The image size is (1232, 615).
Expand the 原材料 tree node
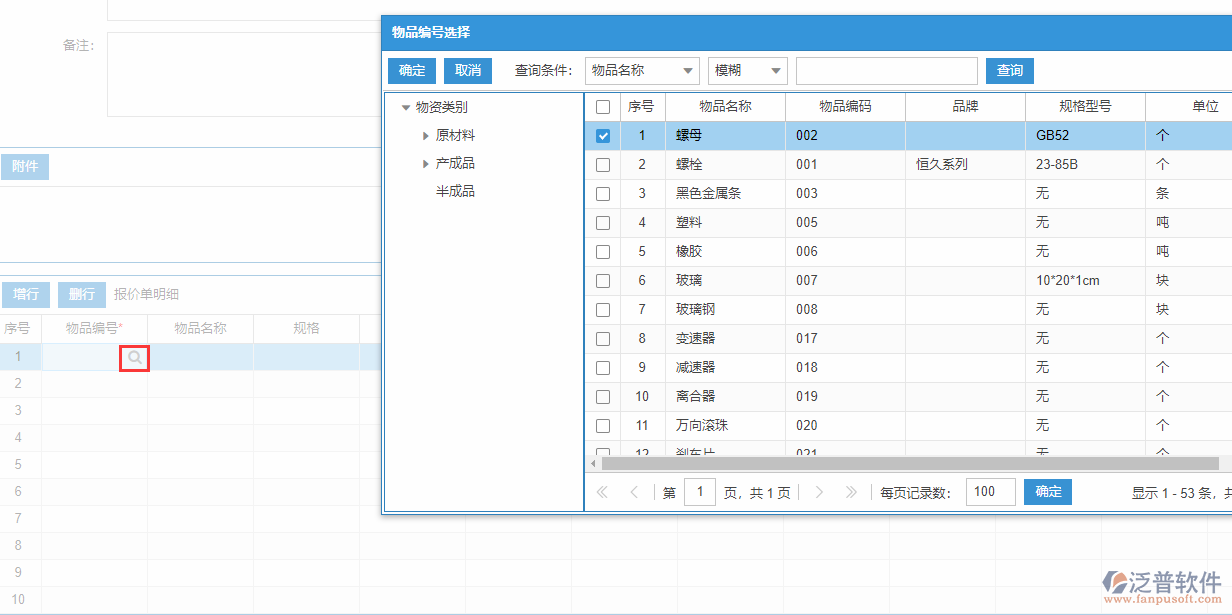(x=426, y=135)
